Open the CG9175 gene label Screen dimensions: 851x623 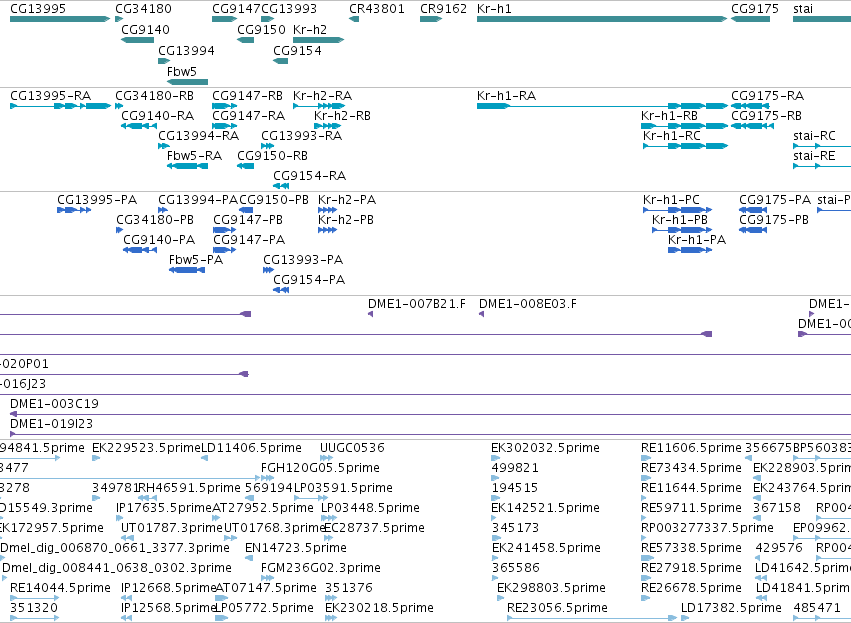tap(755, 9)
